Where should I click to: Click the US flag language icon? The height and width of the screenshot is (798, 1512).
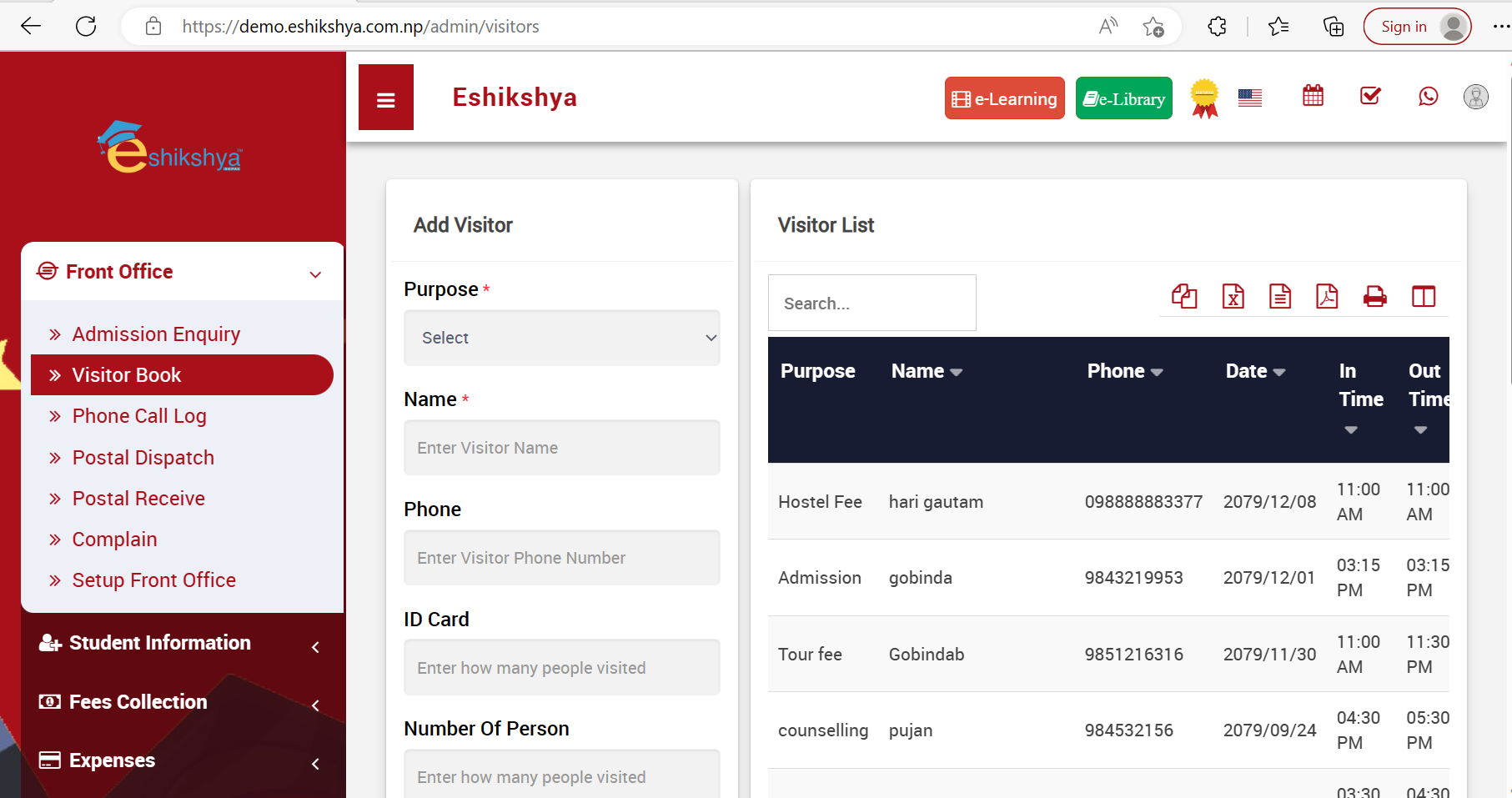tap(1249, 98)
